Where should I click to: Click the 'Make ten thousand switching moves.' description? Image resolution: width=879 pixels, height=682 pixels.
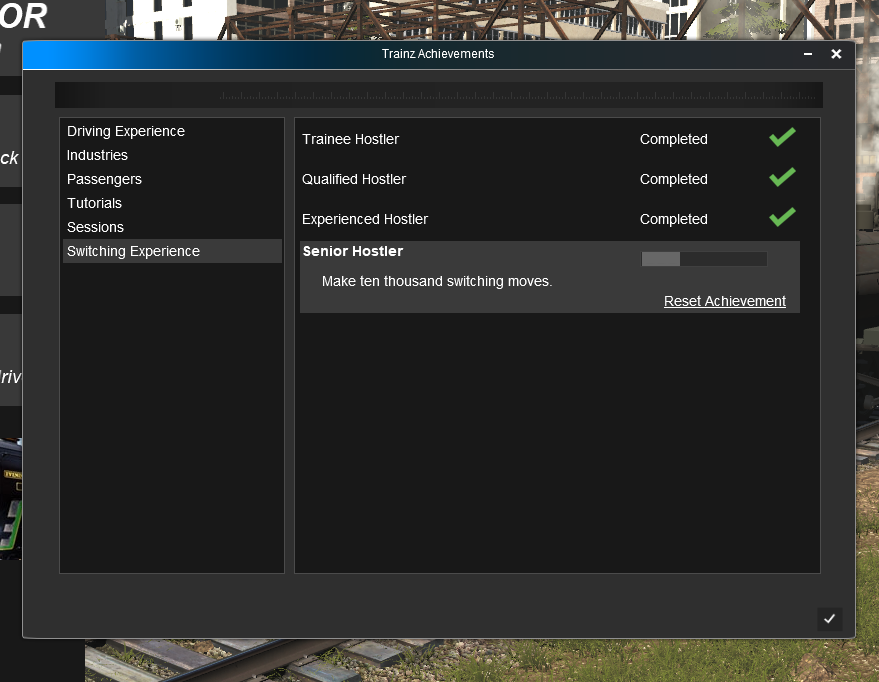(437, 281)
